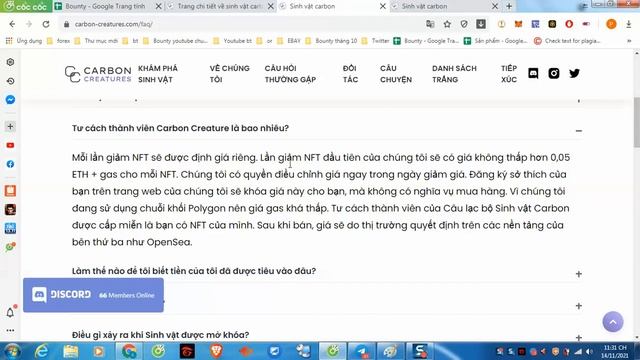640x360 pixels.
Task: Open Facebook from the sidebar
Action: click(10, 164)
